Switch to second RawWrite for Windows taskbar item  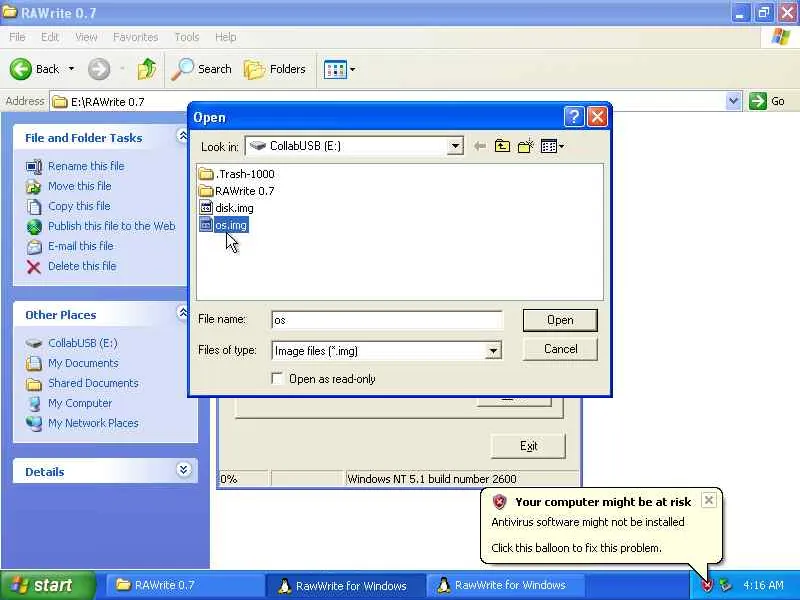coord(505,585)
